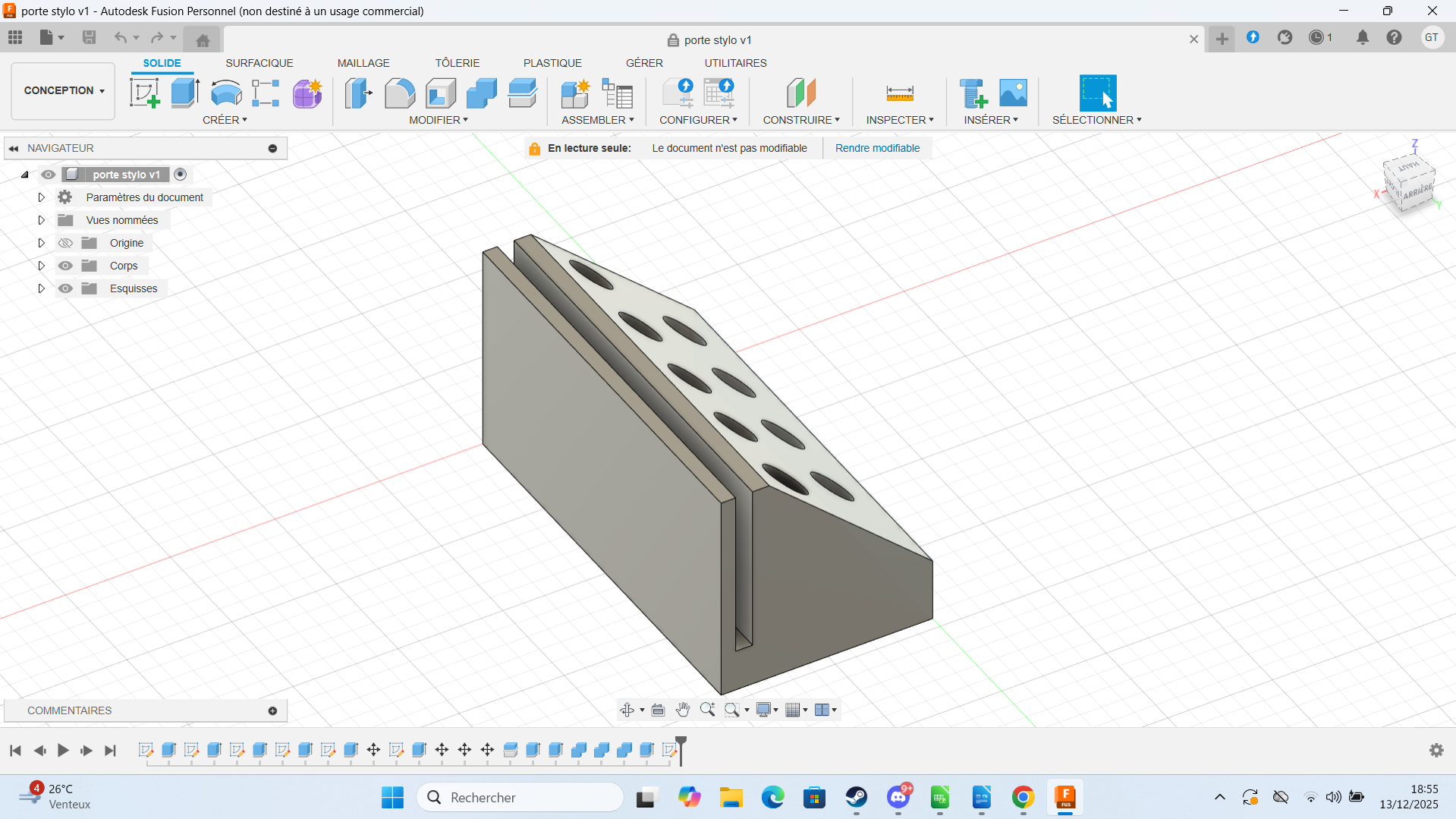Expand the Paramètres du document node
Image resolution: width=1456 pixels, height=819 pixels.
[42, 197]
